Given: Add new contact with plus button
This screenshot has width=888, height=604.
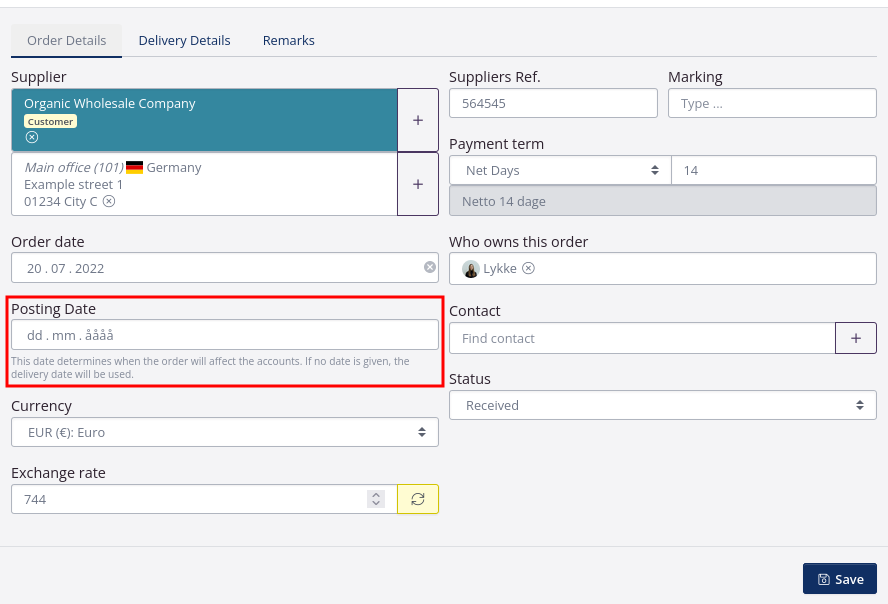Looking at the screenshot, I should [x=856, y=338].
